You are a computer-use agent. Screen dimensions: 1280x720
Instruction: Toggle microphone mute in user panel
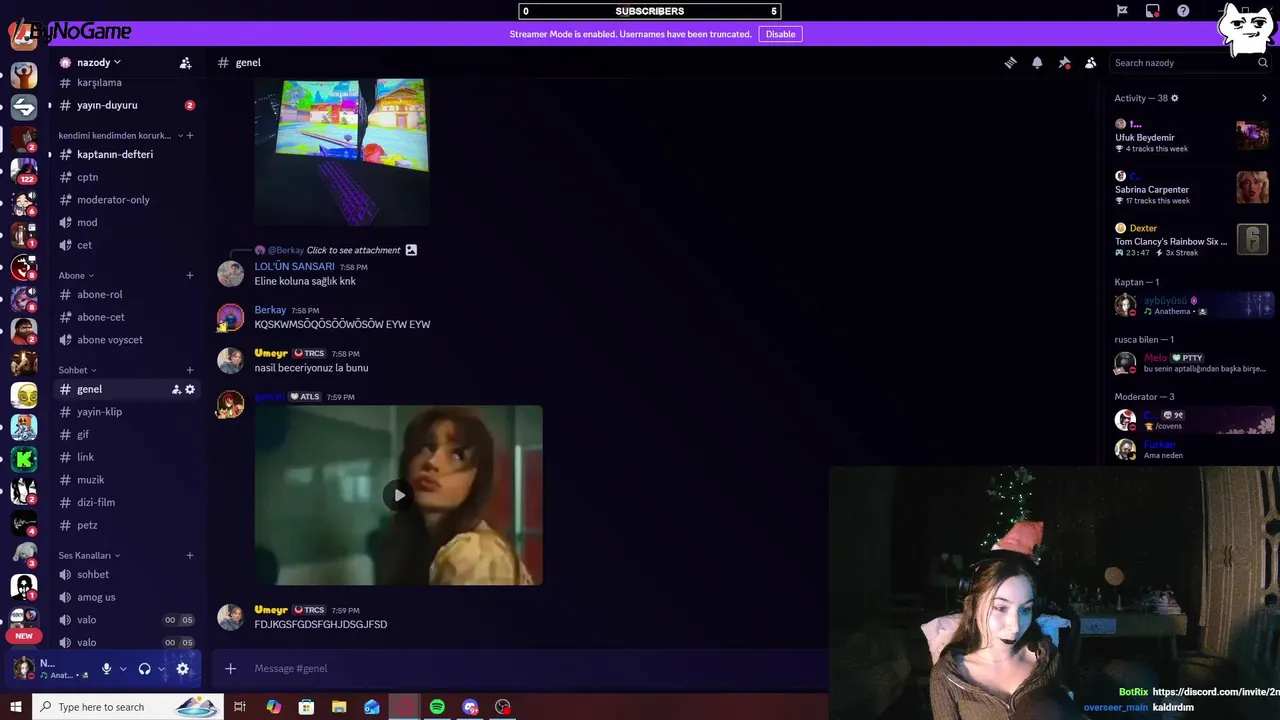tap(106, 669)
